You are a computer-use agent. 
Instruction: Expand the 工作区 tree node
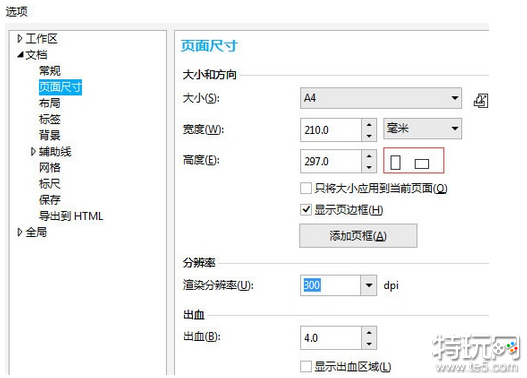19,39
